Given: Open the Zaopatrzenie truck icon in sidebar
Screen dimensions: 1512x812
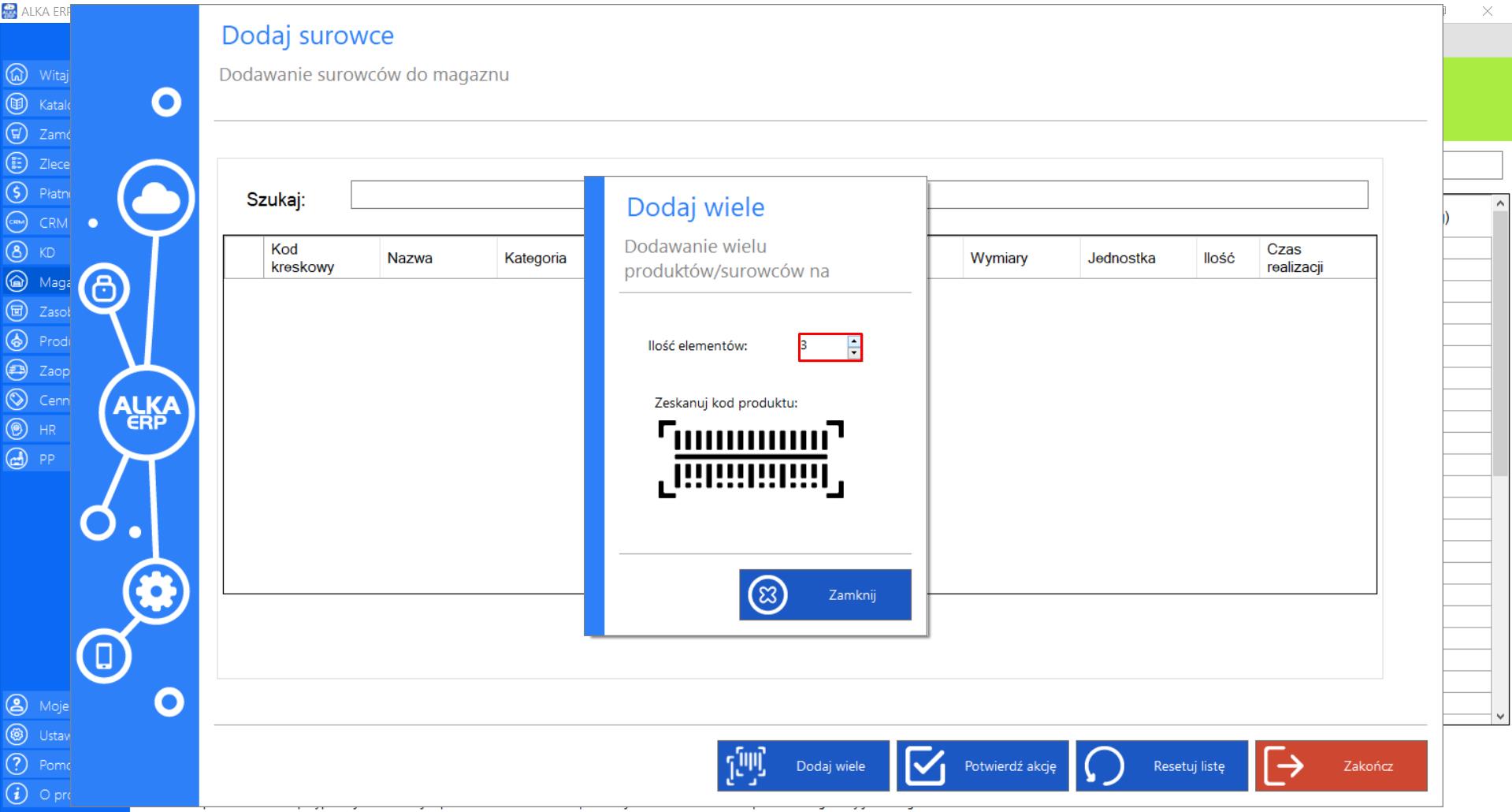Looking at the screenshot, I should coord(17,370).
